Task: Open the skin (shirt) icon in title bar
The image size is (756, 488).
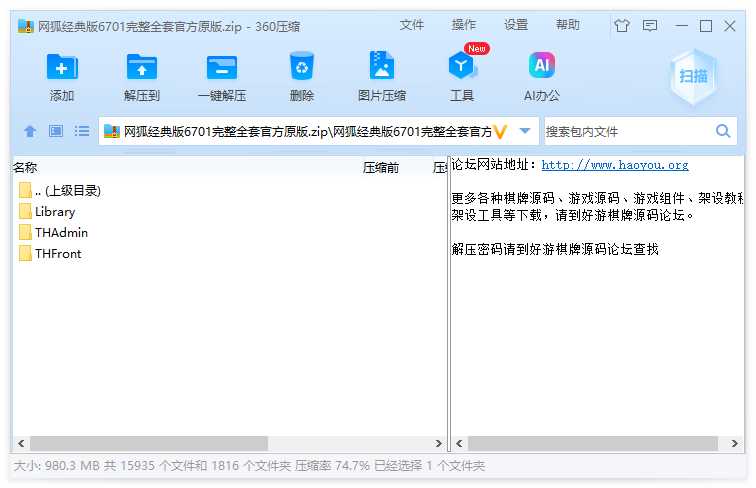Action: [x=622, y=25]
